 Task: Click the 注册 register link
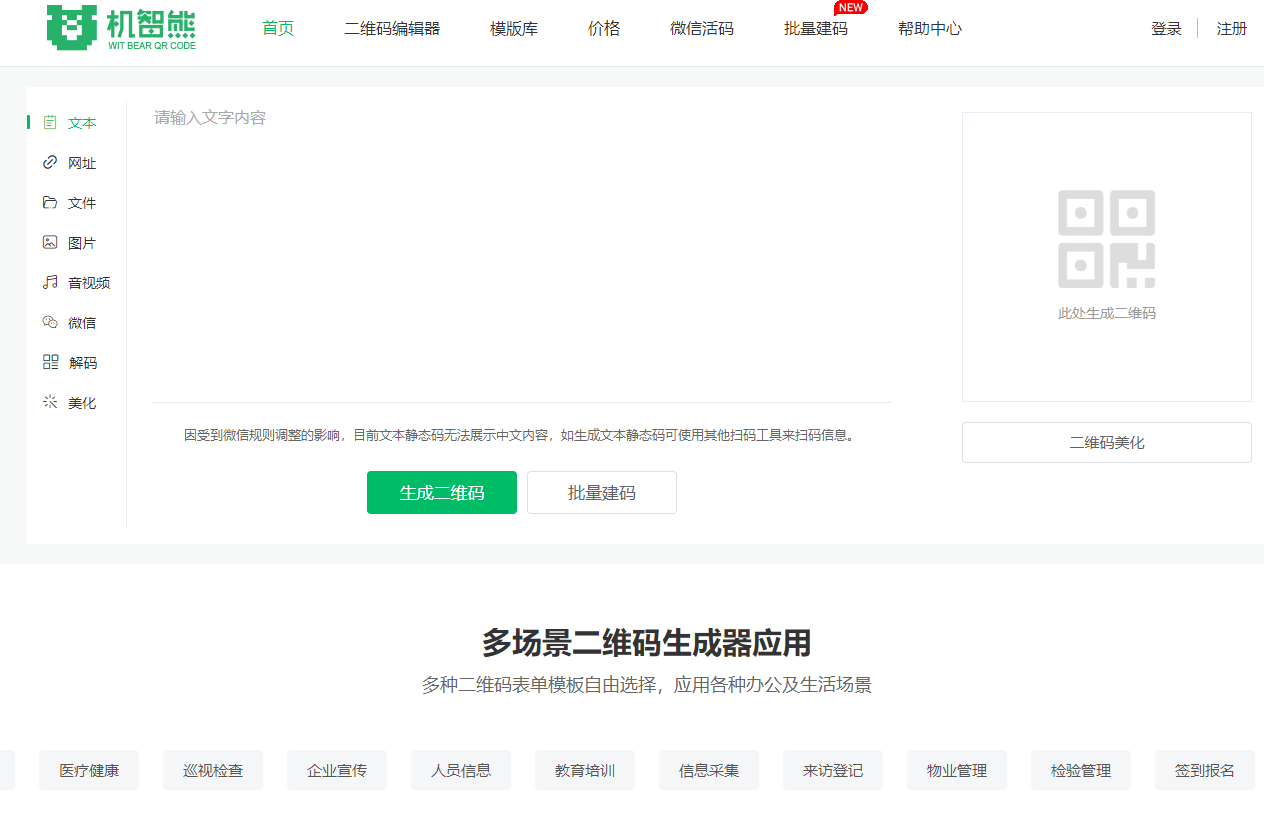pos(1232,29)
